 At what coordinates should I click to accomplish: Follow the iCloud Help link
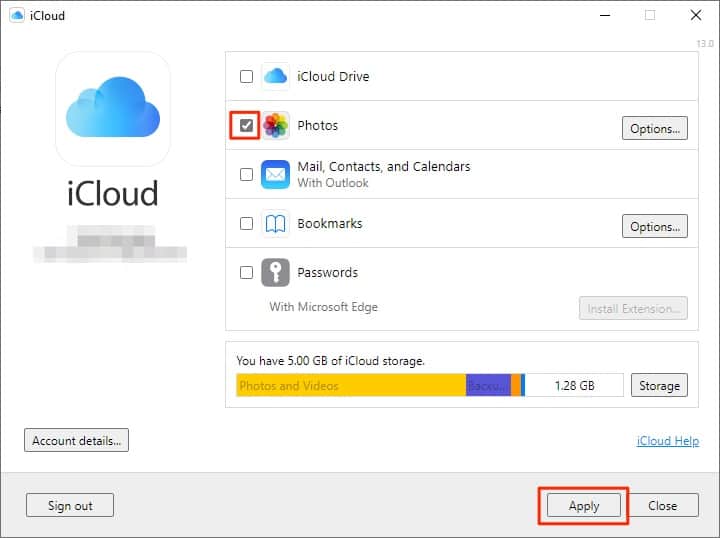[x=667, y=441]
